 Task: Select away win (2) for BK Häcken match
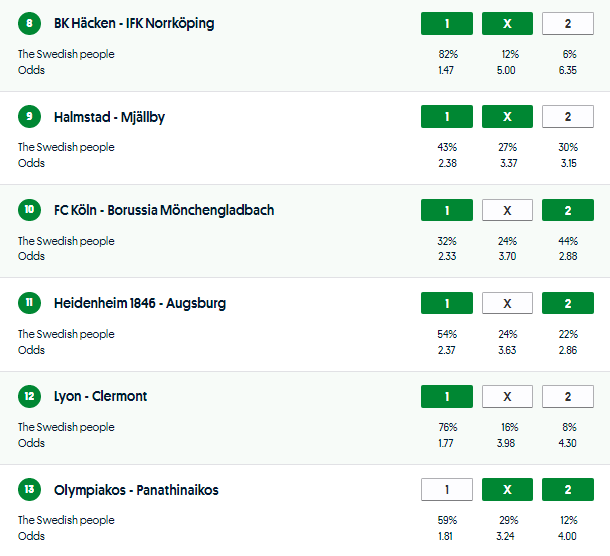click(567, 24)
